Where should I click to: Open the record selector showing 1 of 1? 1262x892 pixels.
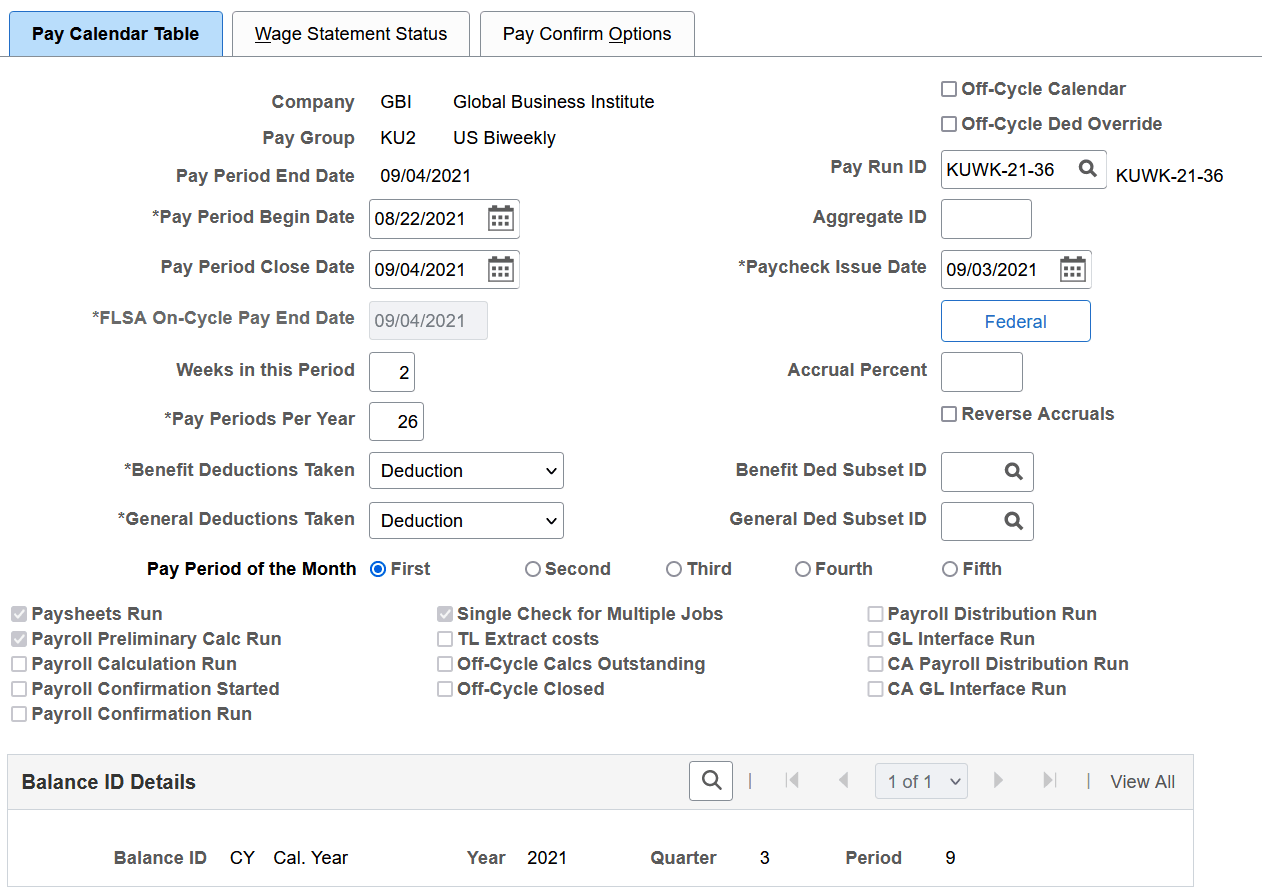click(x=920, y=781)
